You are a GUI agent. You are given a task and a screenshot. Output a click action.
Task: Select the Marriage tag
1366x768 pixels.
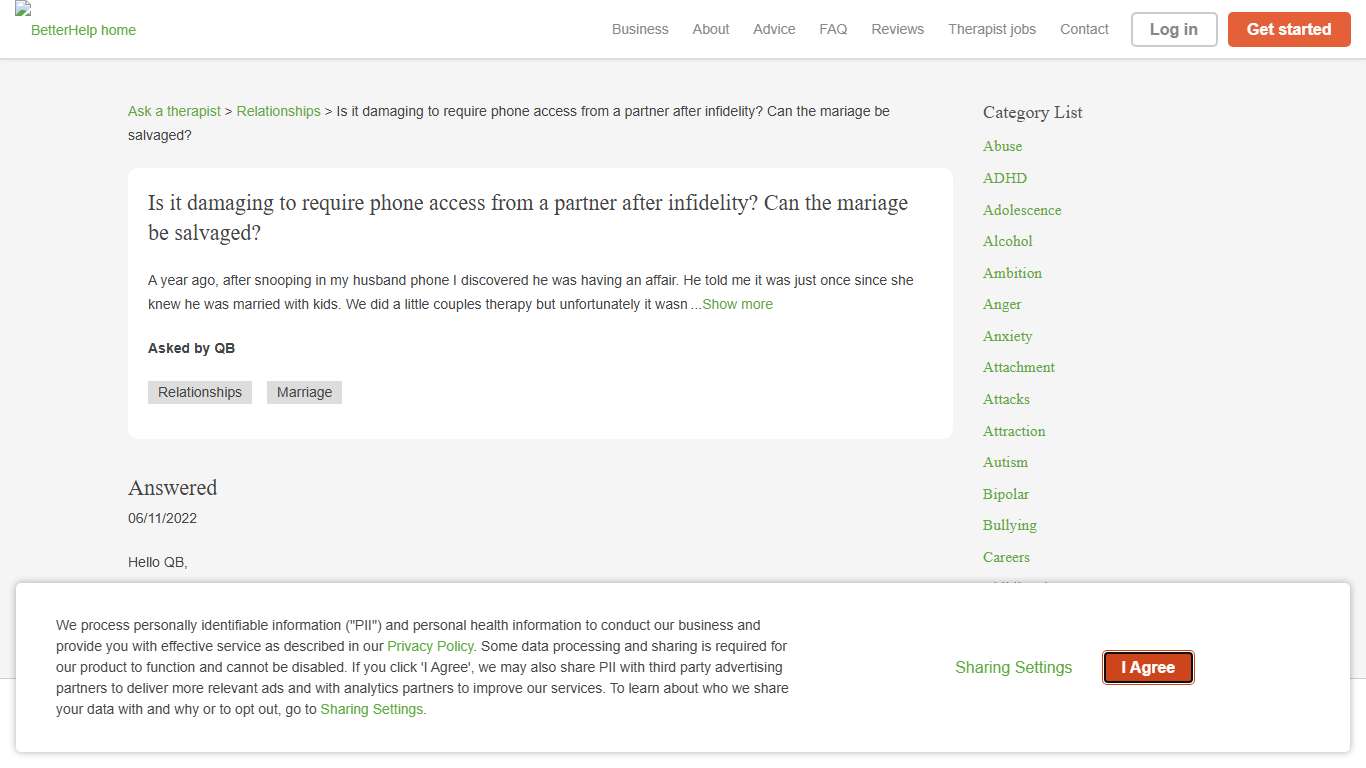click(304, 392)
